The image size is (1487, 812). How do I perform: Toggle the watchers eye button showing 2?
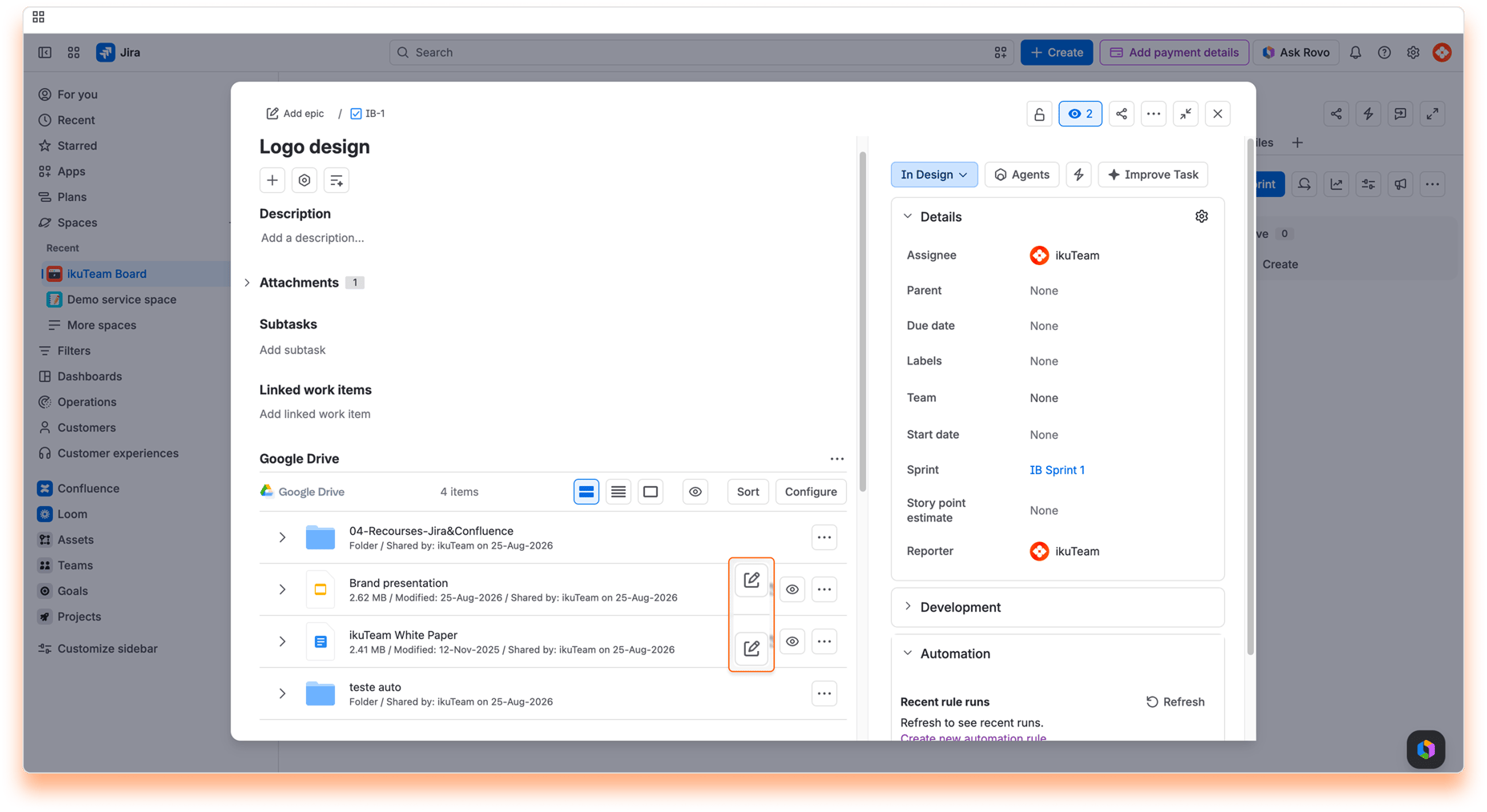(x=1080, y=114)
